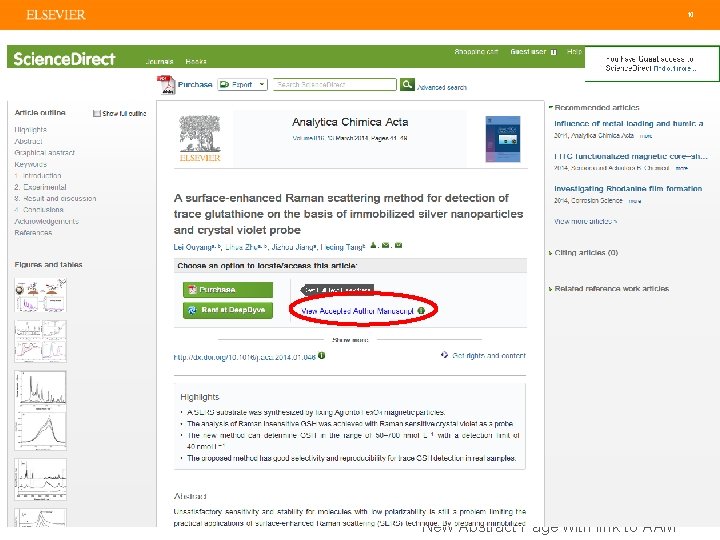Click the Rent at DeepDyve button
Viewport: 720px width, 540px height.
coord(228,310)
